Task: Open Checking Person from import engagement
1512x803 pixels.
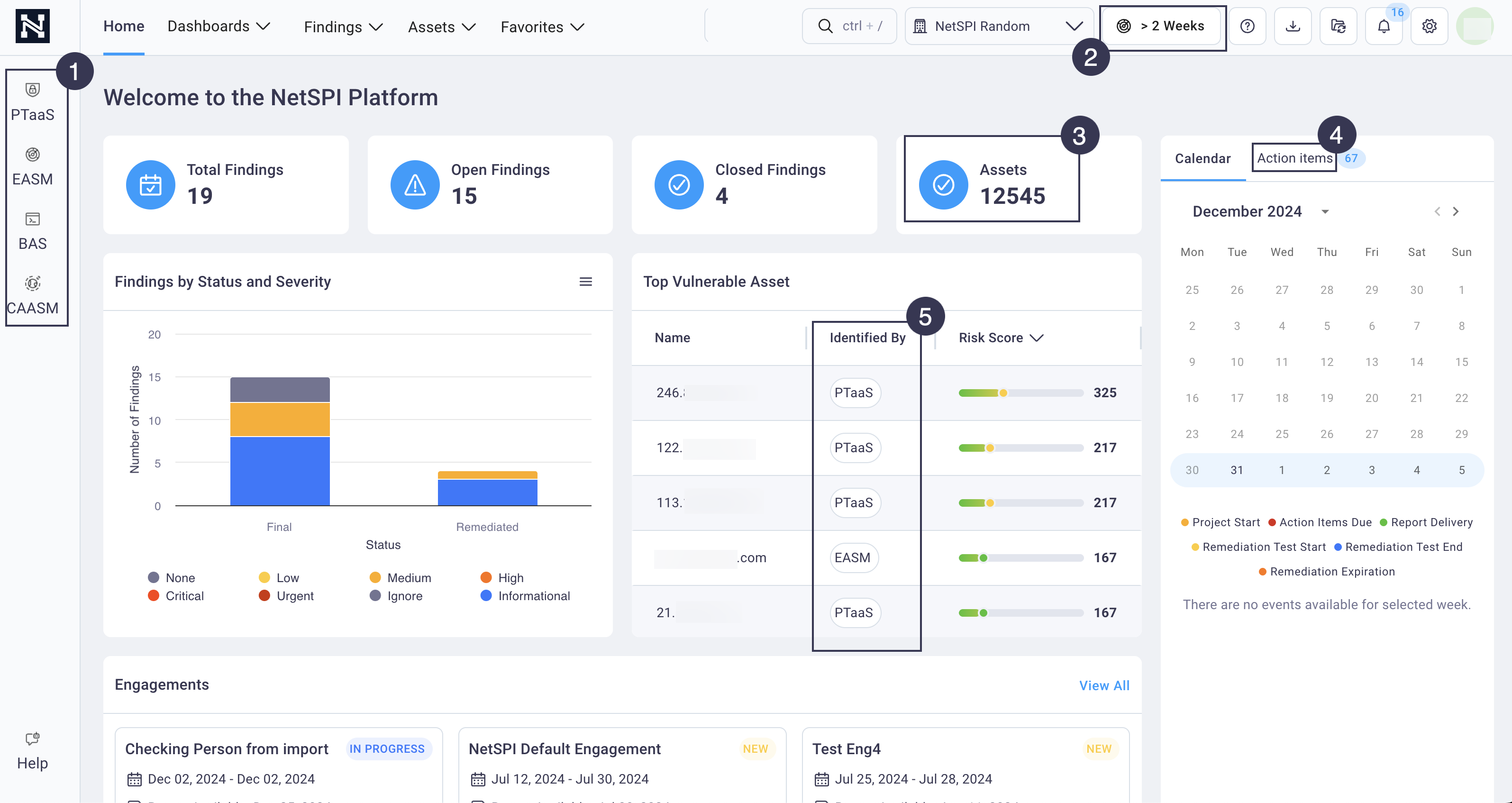Action: point(227,749)
